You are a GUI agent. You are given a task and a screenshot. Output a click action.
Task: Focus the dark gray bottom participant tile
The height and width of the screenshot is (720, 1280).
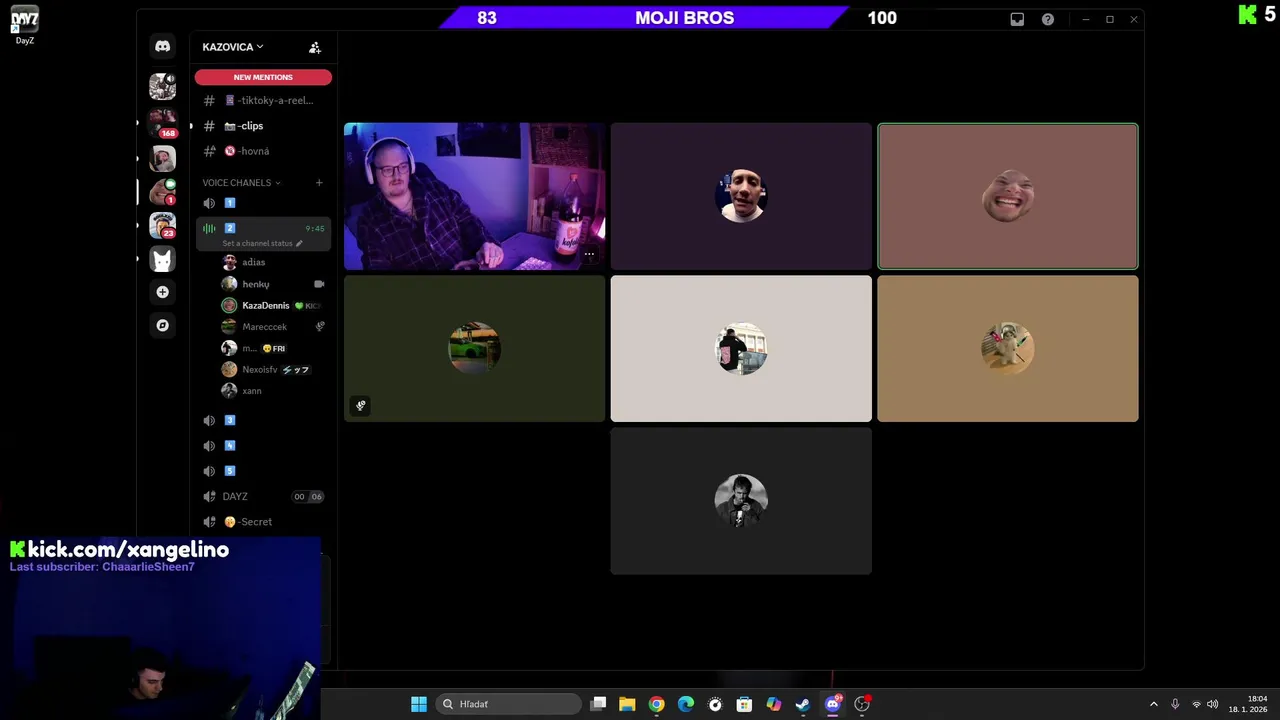(x=741, y=501)
